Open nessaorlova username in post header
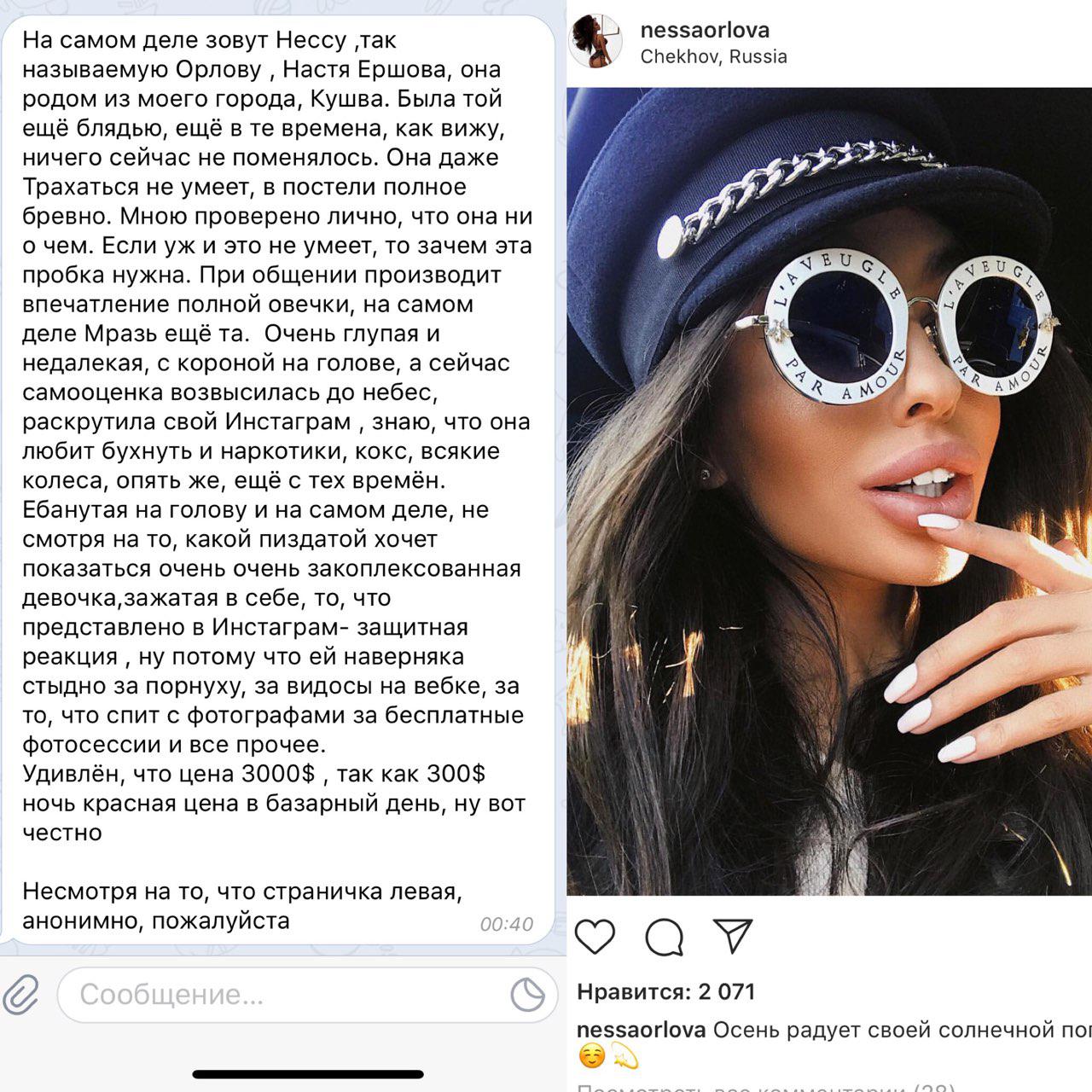This screenshot has width=1092, height=1092. 705,30
